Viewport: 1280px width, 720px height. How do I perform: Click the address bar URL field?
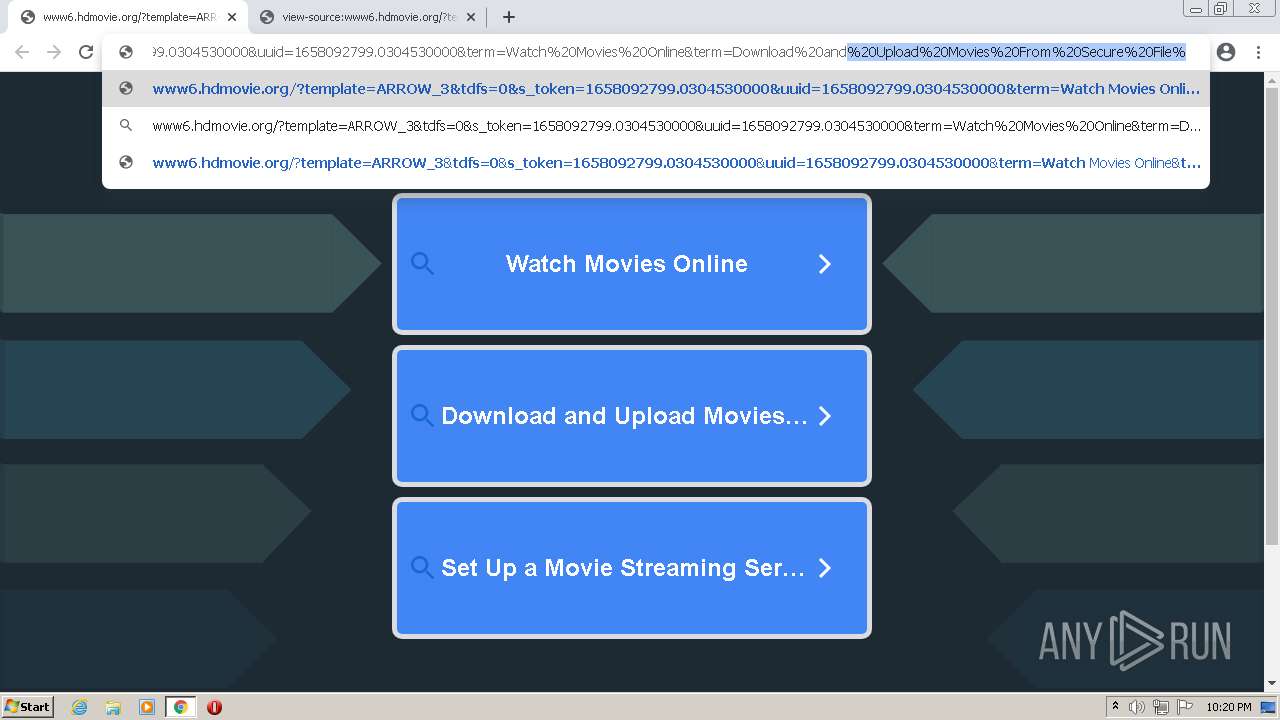coord(669,52)
